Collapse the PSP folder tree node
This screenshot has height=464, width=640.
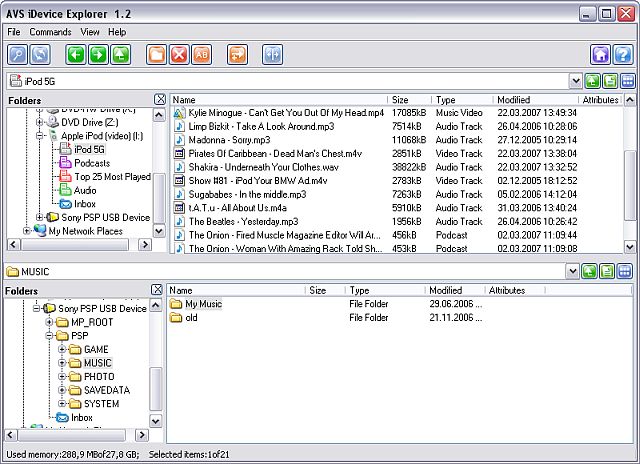[48, 337]
